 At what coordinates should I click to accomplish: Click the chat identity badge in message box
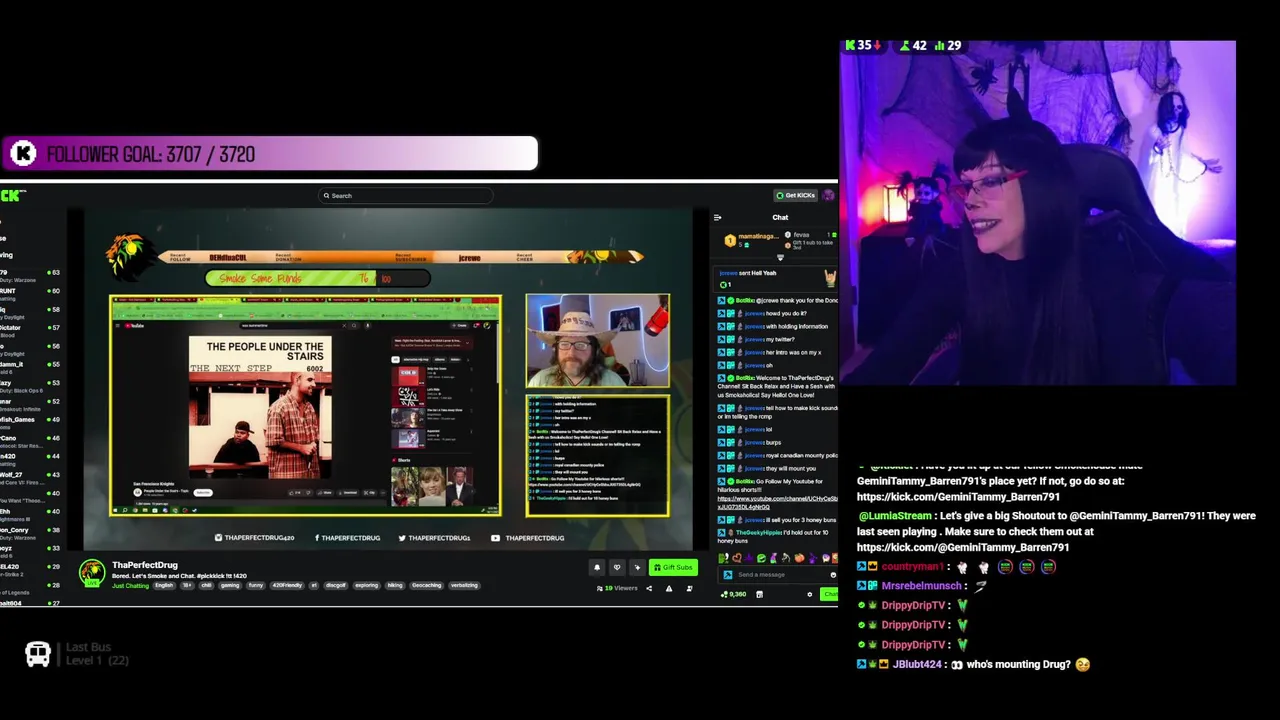[x=728, y=575]
